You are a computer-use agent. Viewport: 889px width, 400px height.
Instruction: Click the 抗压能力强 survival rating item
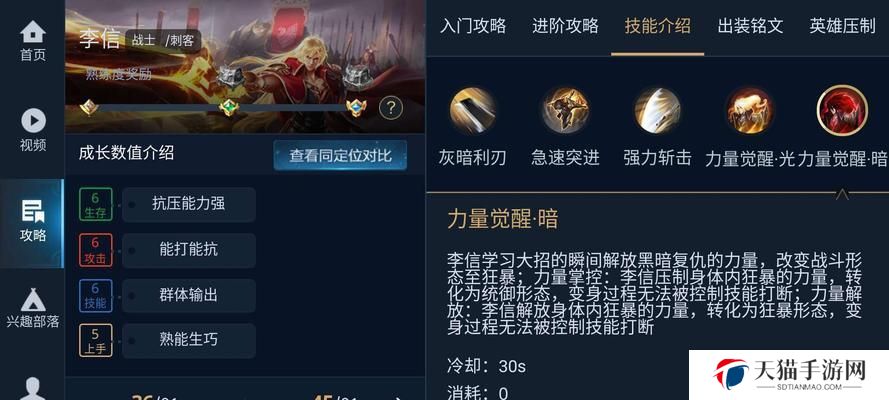(189, 205)
